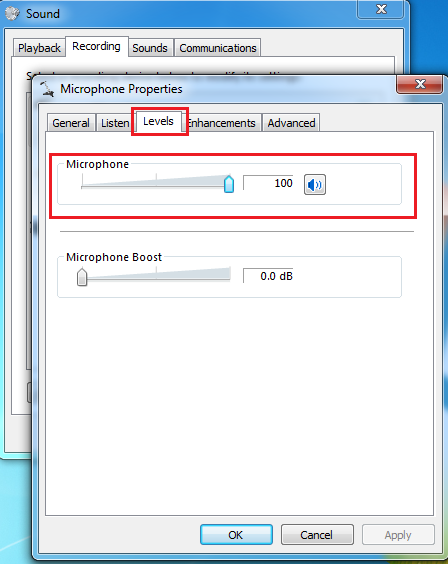Open the Communications tab
The image size is (448, 564).
tap(218, 48)
